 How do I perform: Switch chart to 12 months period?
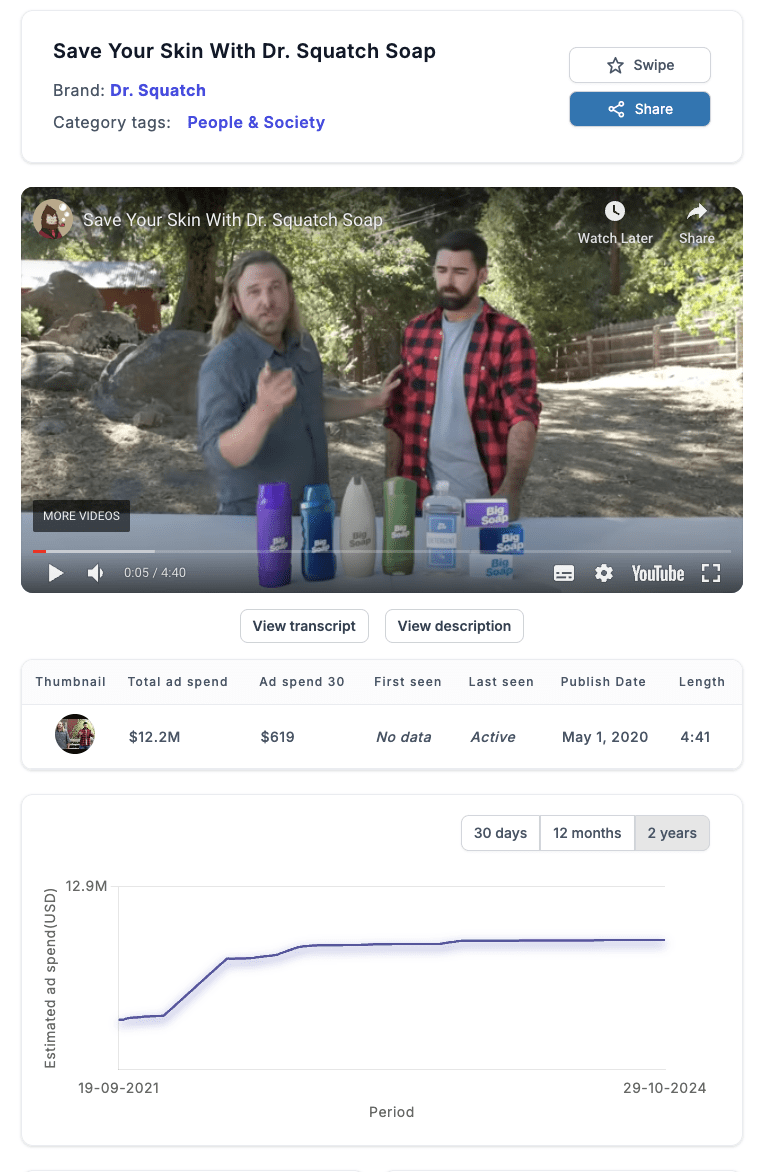tap(587, 833)
